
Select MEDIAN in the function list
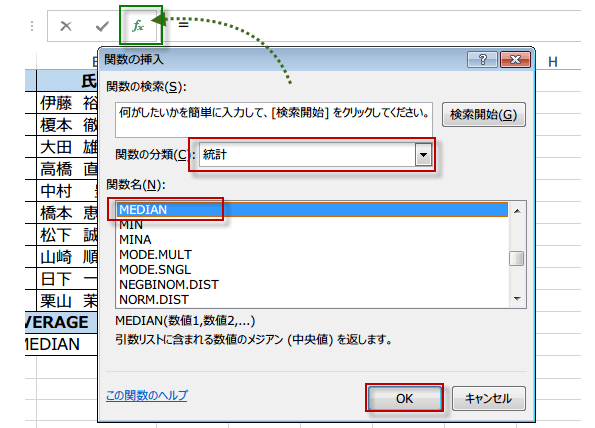[x=312, y=209]
